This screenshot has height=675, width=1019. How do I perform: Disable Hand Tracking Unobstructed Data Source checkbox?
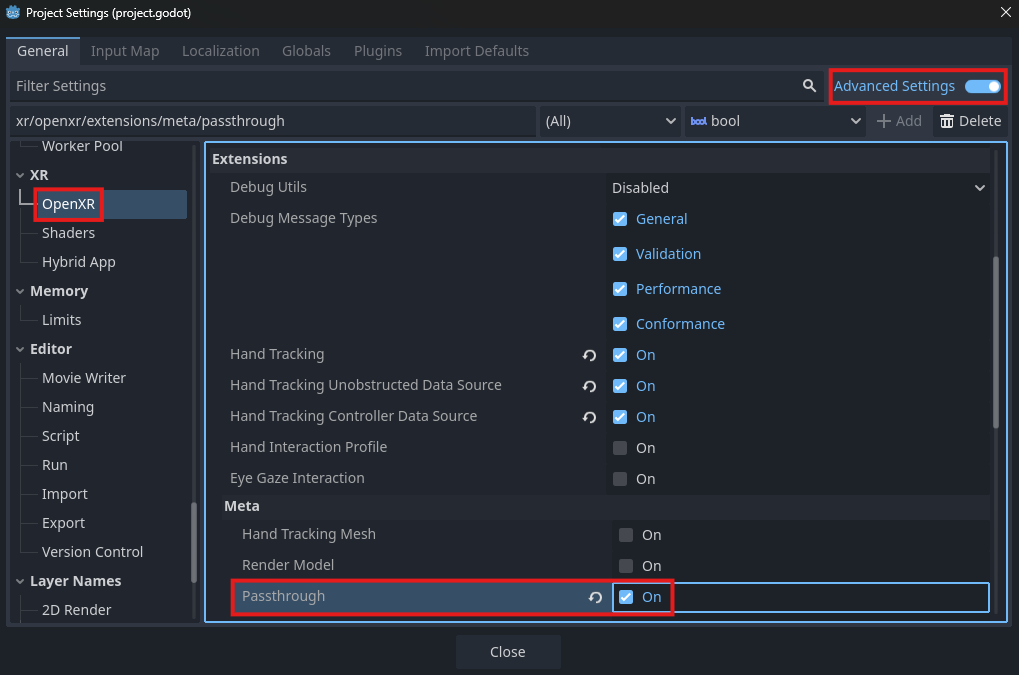click(x=620, y=387)
